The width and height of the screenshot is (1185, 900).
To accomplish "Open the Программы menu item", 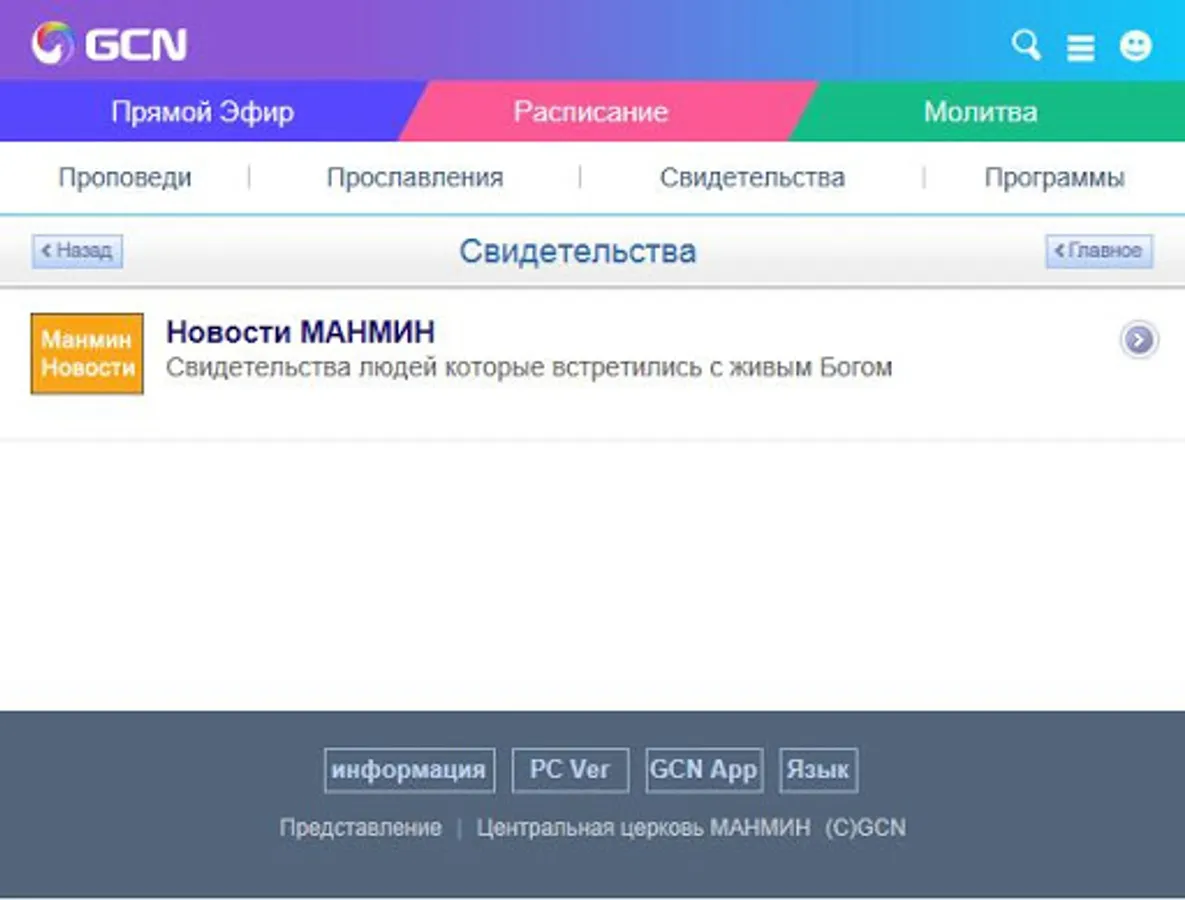I will 1054,178.
